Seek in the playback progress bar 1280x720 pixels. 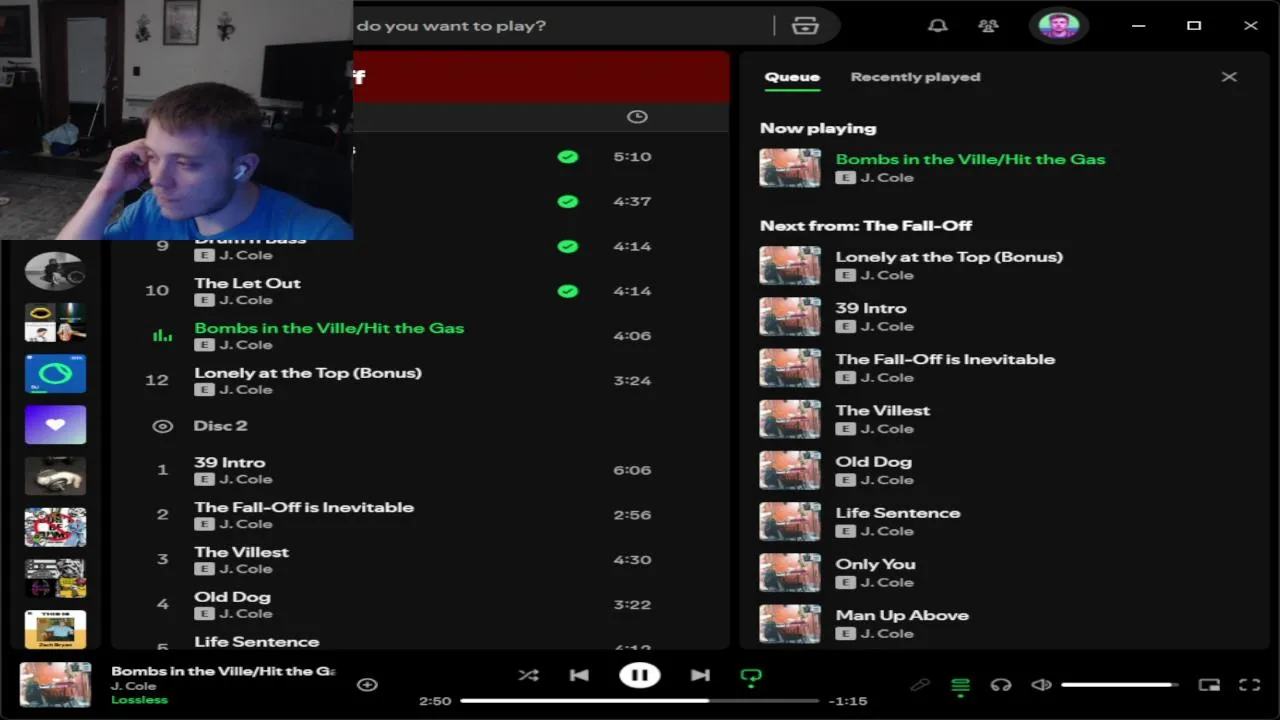[640, 701]
